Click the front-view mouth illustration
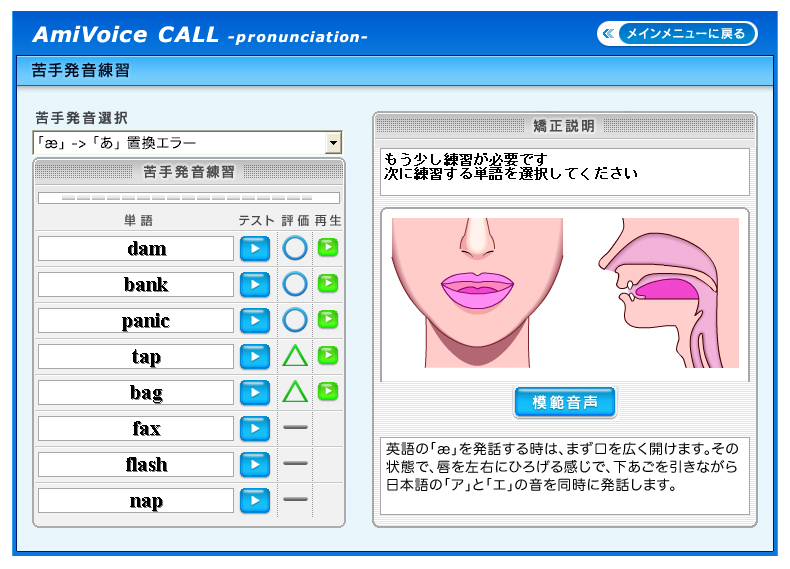 [477, 292]
